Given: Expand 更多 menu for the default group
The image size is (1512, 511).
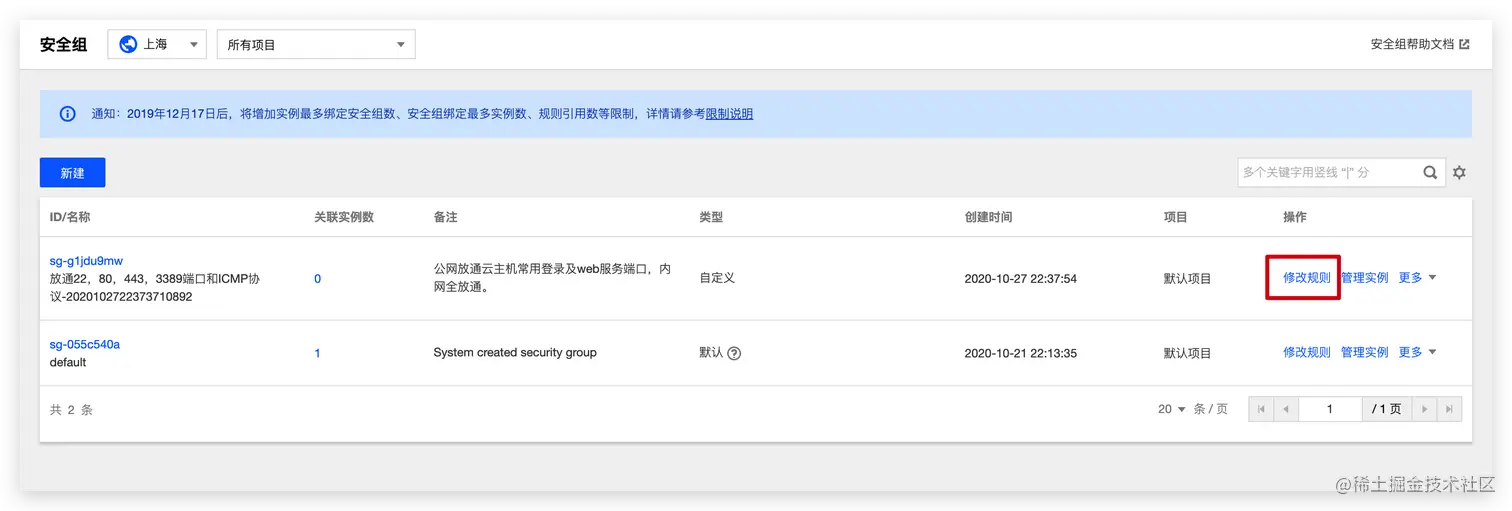Looking at the screenshot, I should pos(1417,352).
